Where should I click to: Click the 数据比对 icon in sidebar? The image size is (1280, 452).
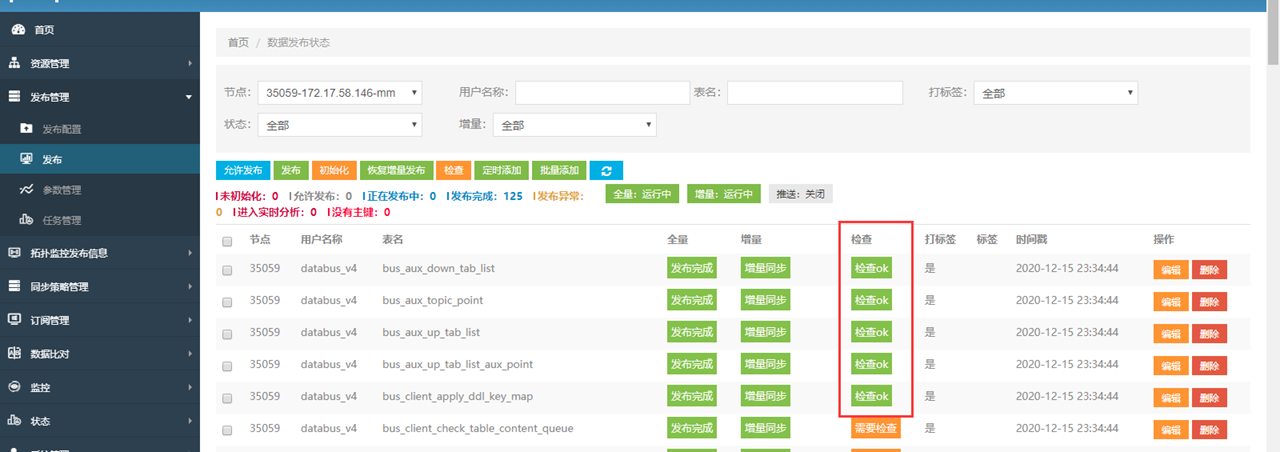pyautogui.click(x=15, y=353)
